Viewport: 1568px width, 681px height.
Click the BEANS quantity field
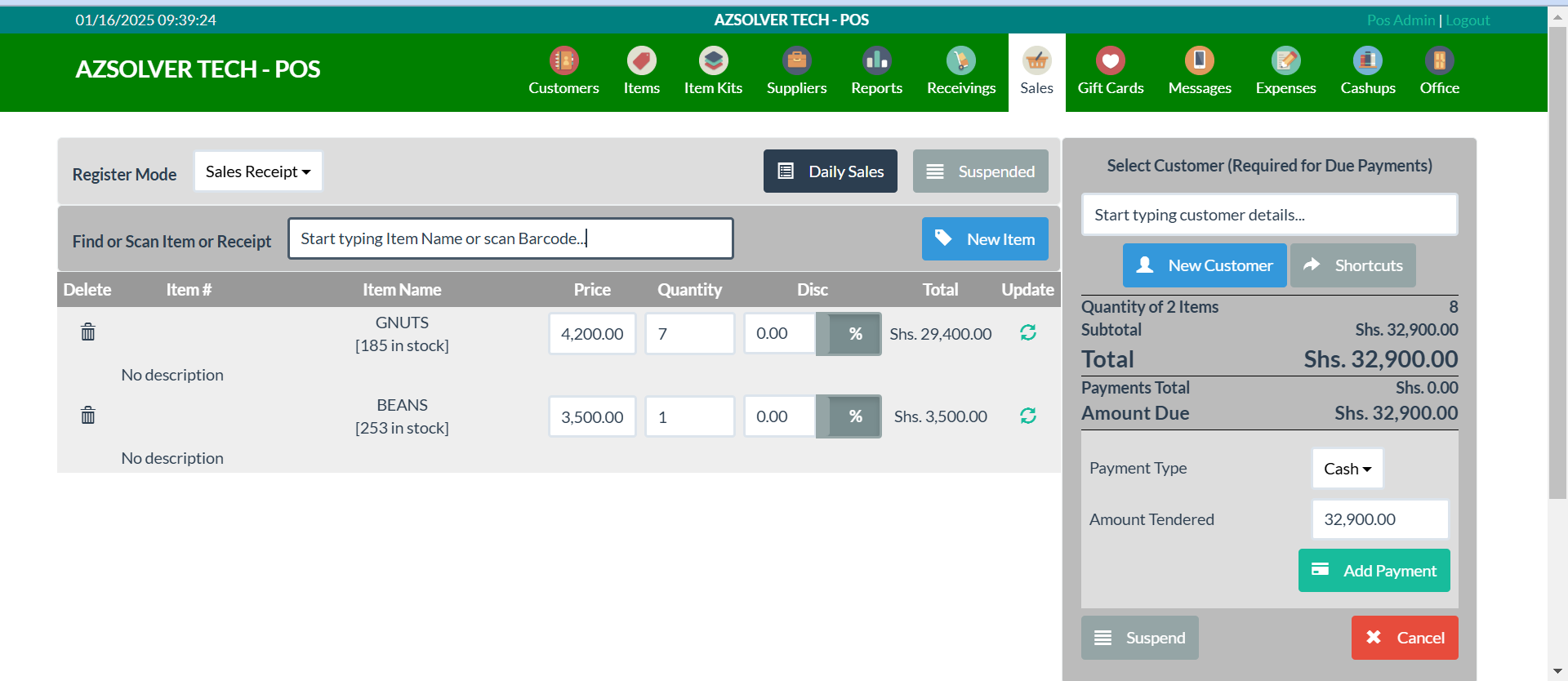click(x=690, y=416)
